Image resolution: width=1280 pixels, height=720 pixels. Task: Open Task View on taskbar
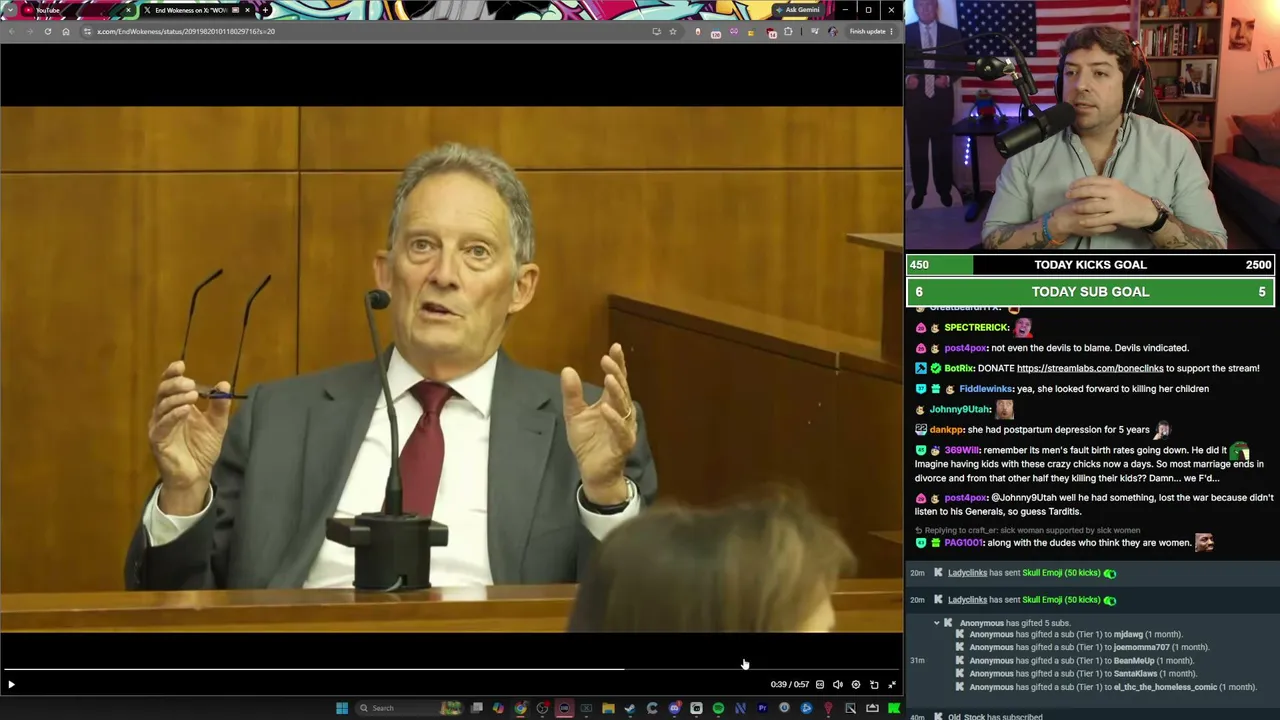pyautogui.click(x=477, y=708)
